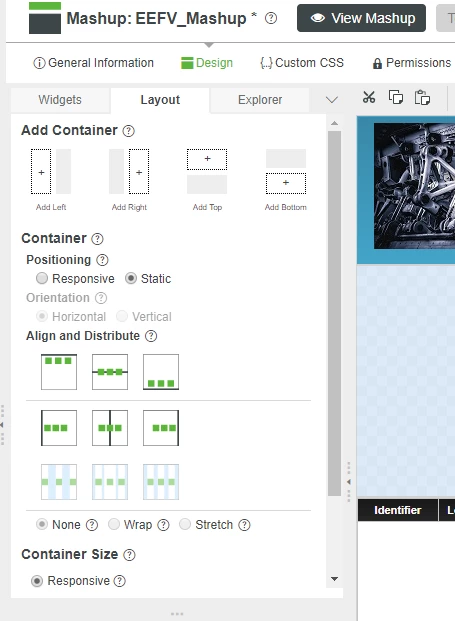Switch to the Widgets tab
The height and width of the screenshot is (621, 455).
(x=60, y=100)
